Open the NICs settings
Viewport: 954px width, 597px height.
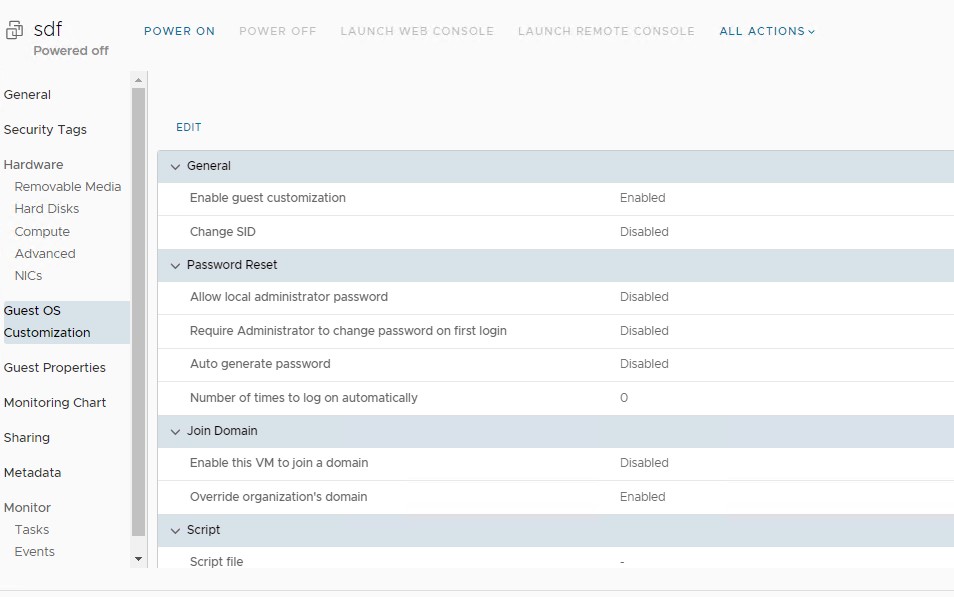pos(26,275)
